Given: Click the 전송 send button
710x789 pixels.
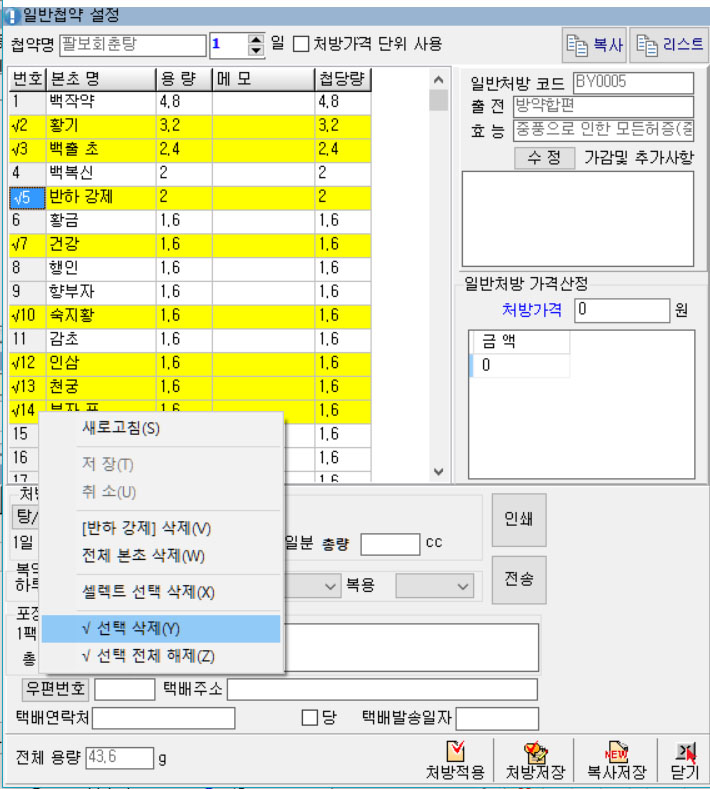Looking at the screenshot, I should click(518, 579).
